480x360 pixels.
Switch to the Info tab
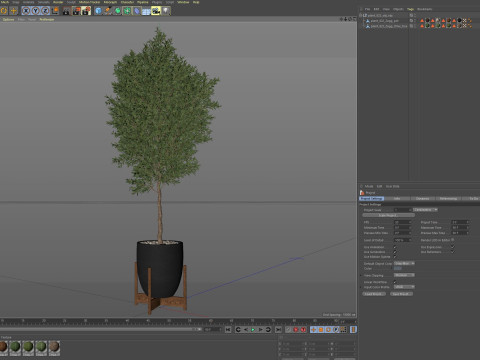pyautogui.click(x=397, y=198)
